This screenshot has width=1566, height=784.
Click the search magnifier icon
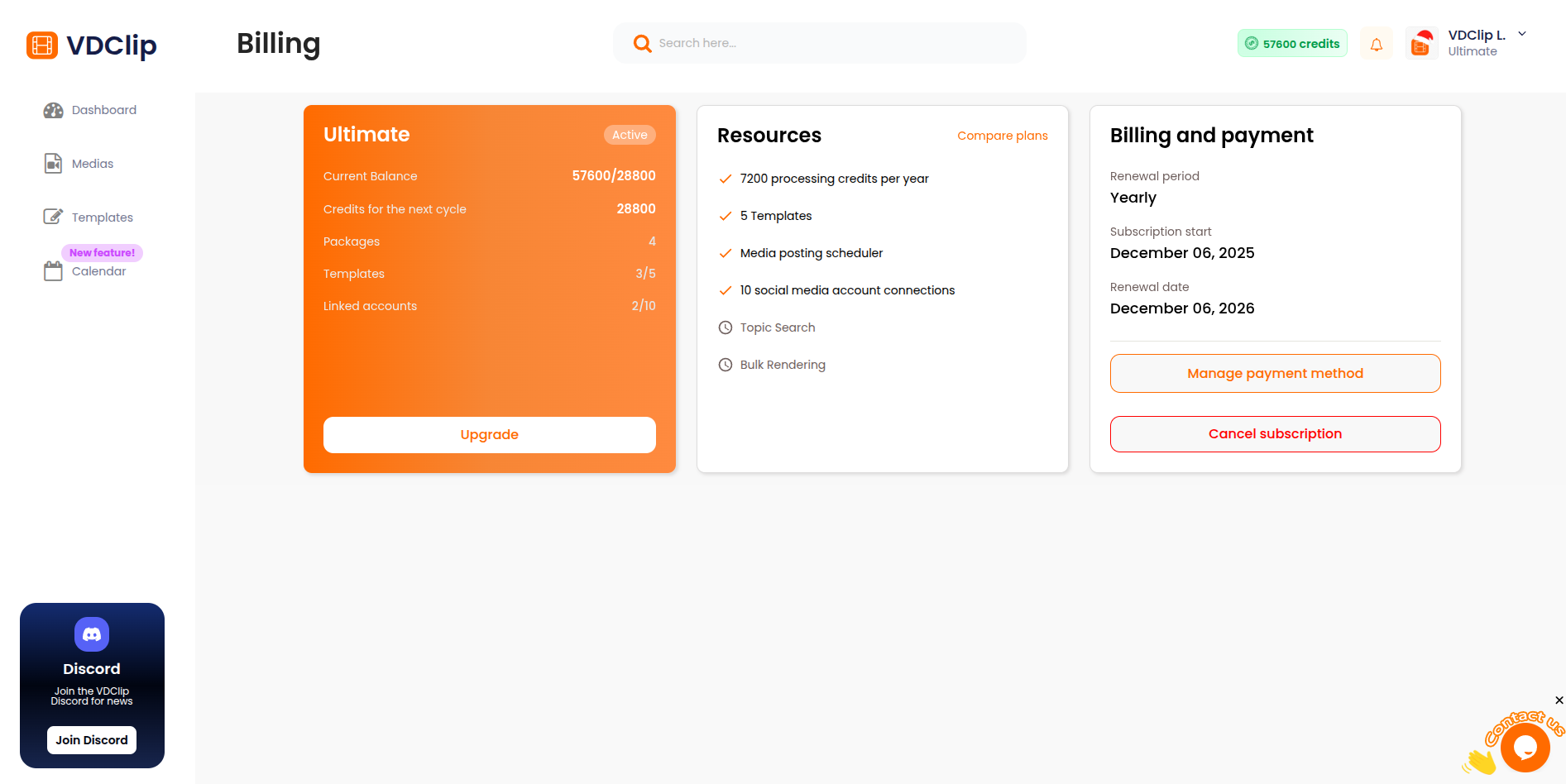click(642, 43)
